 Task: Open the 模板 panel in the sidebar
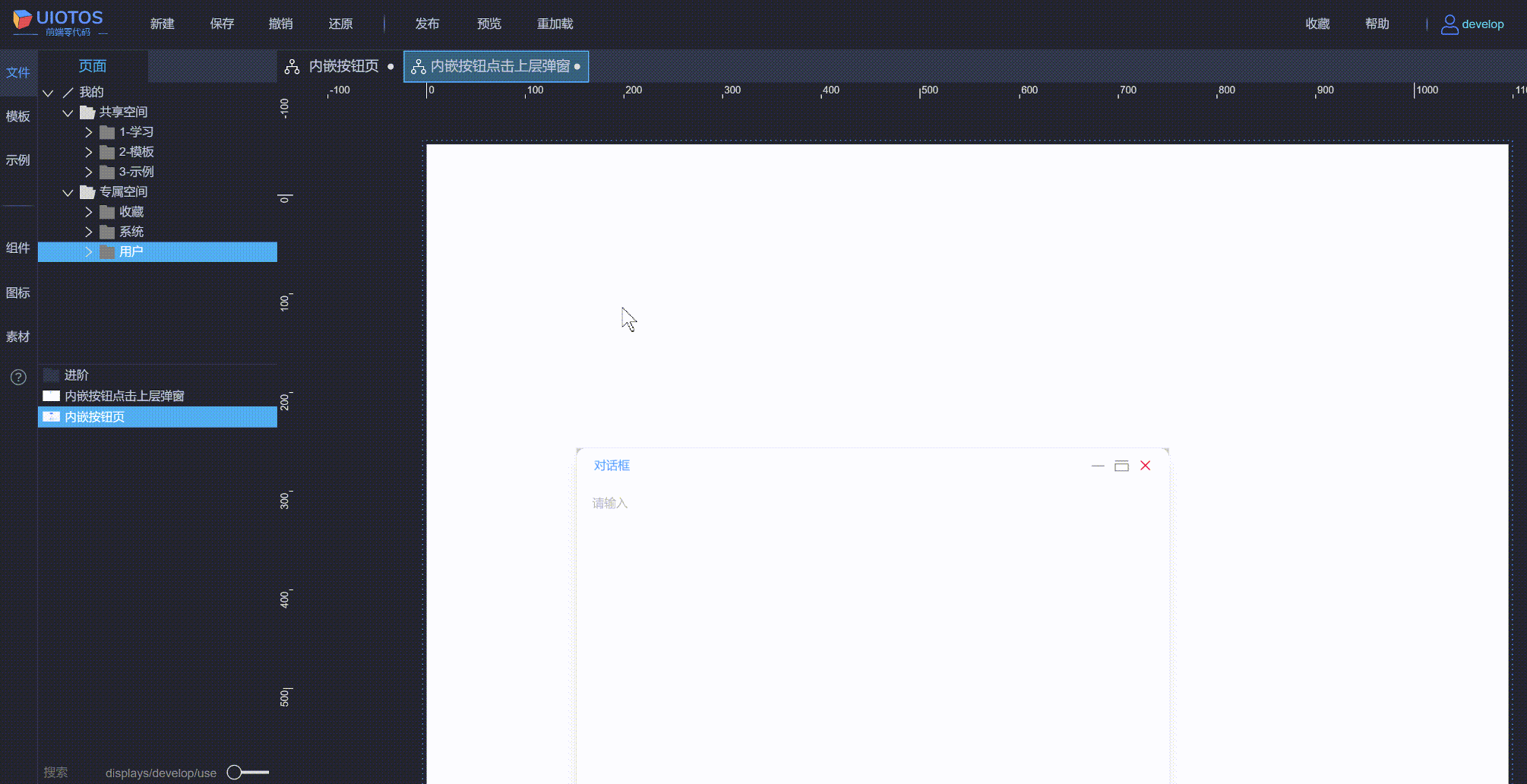point(18,116)
